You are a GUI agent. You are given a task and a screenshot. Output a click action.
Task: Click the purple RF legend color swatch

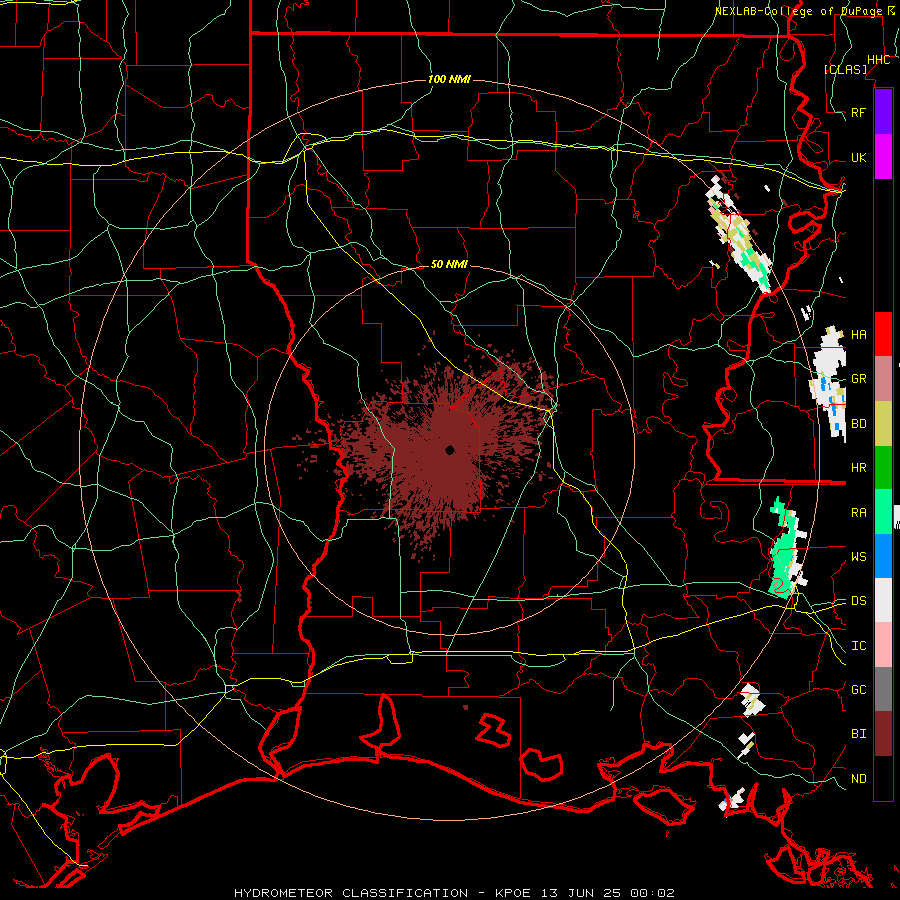tap(883, 112)
